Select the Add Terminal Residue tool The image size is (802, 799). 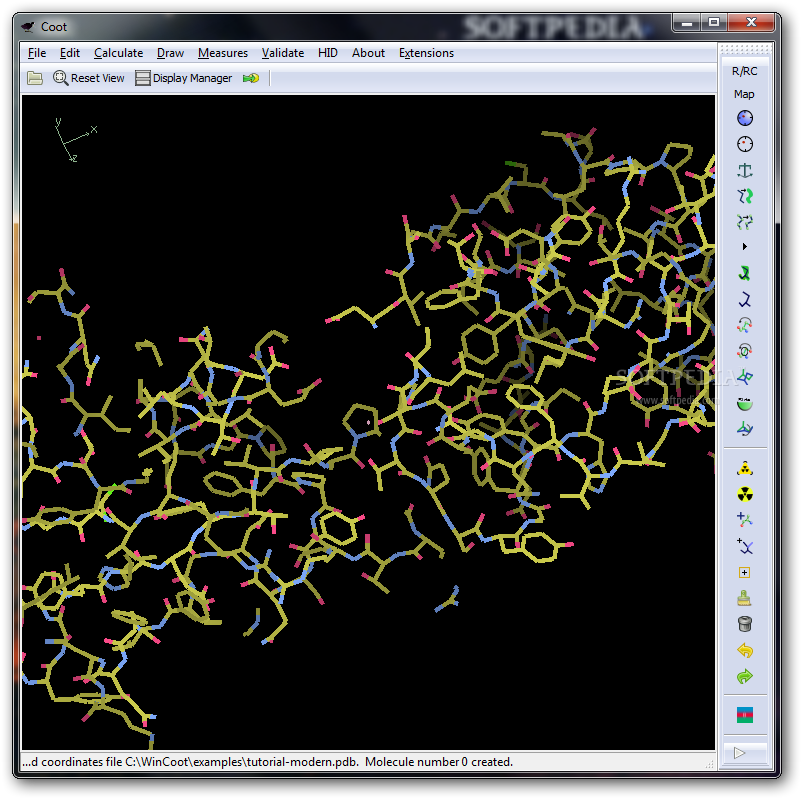coord(745,520)
